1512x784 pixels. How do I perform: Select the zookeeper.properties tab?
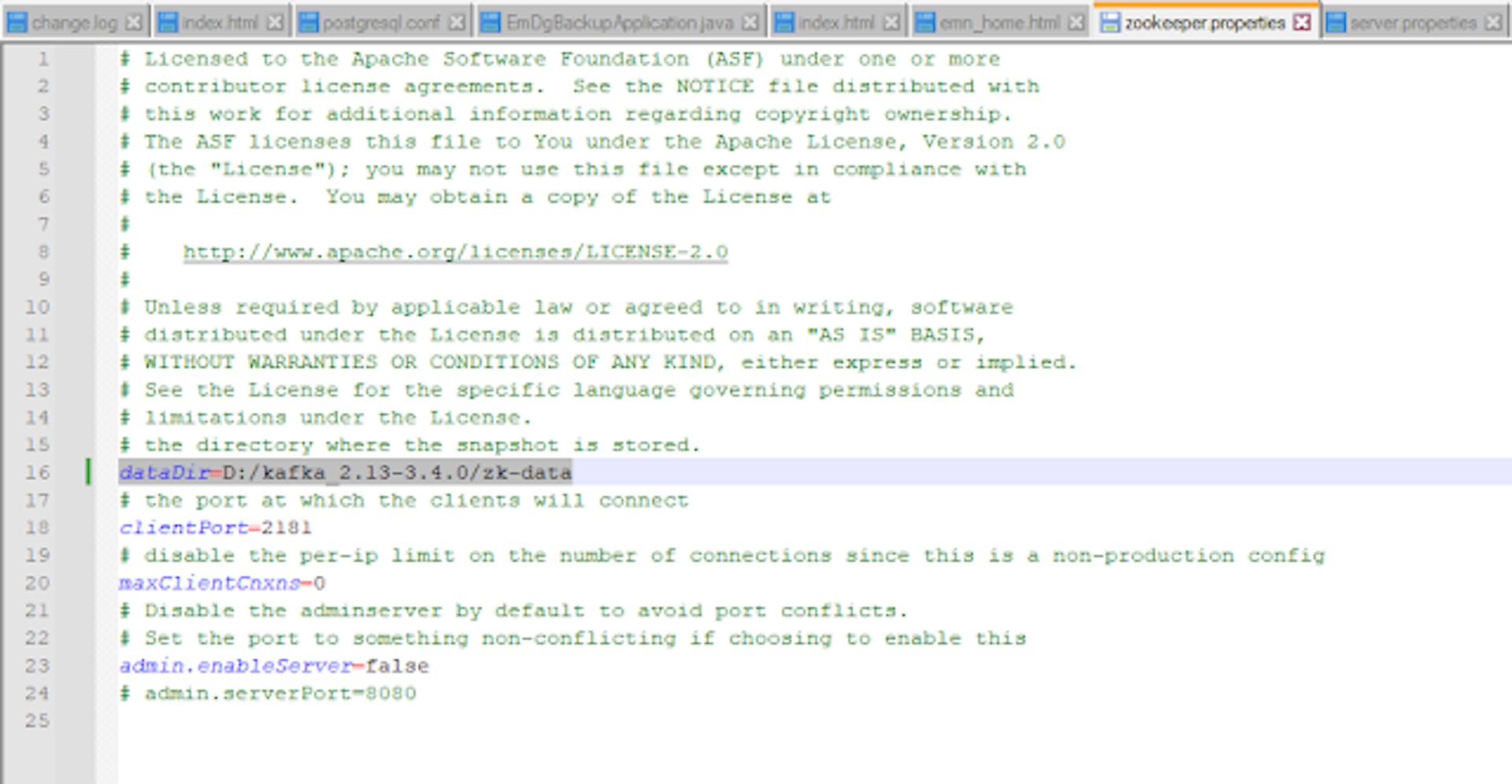1204,22
